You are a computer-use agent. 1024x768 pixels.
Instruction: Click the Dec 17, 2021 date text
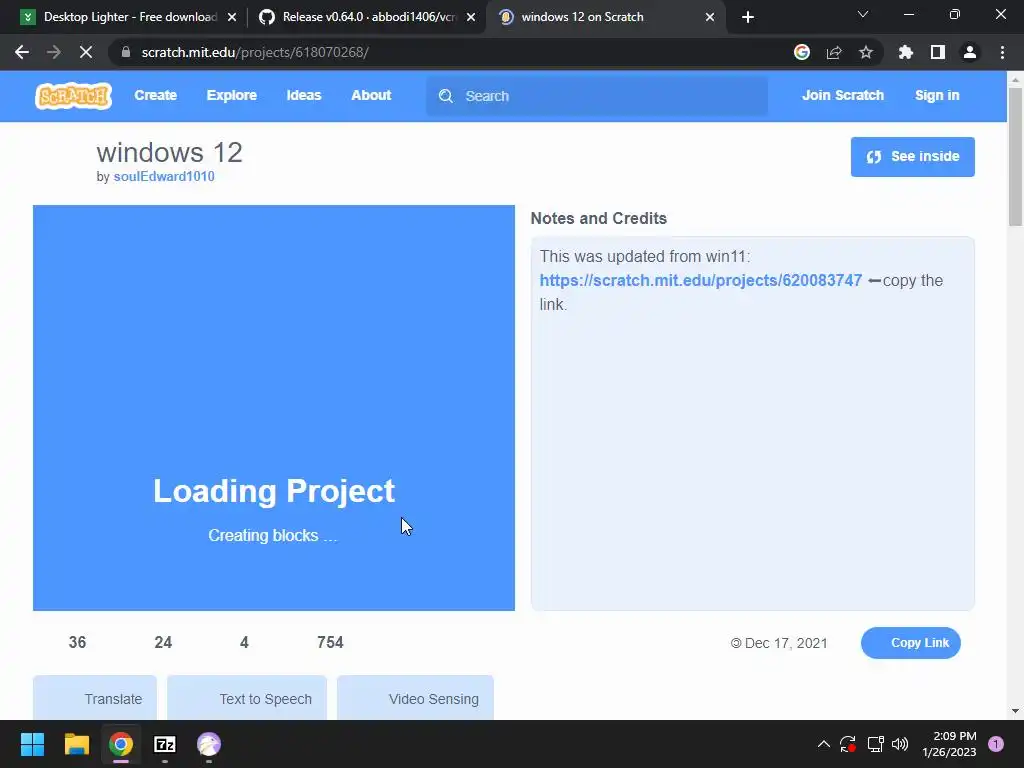click(x=786, y=643)
